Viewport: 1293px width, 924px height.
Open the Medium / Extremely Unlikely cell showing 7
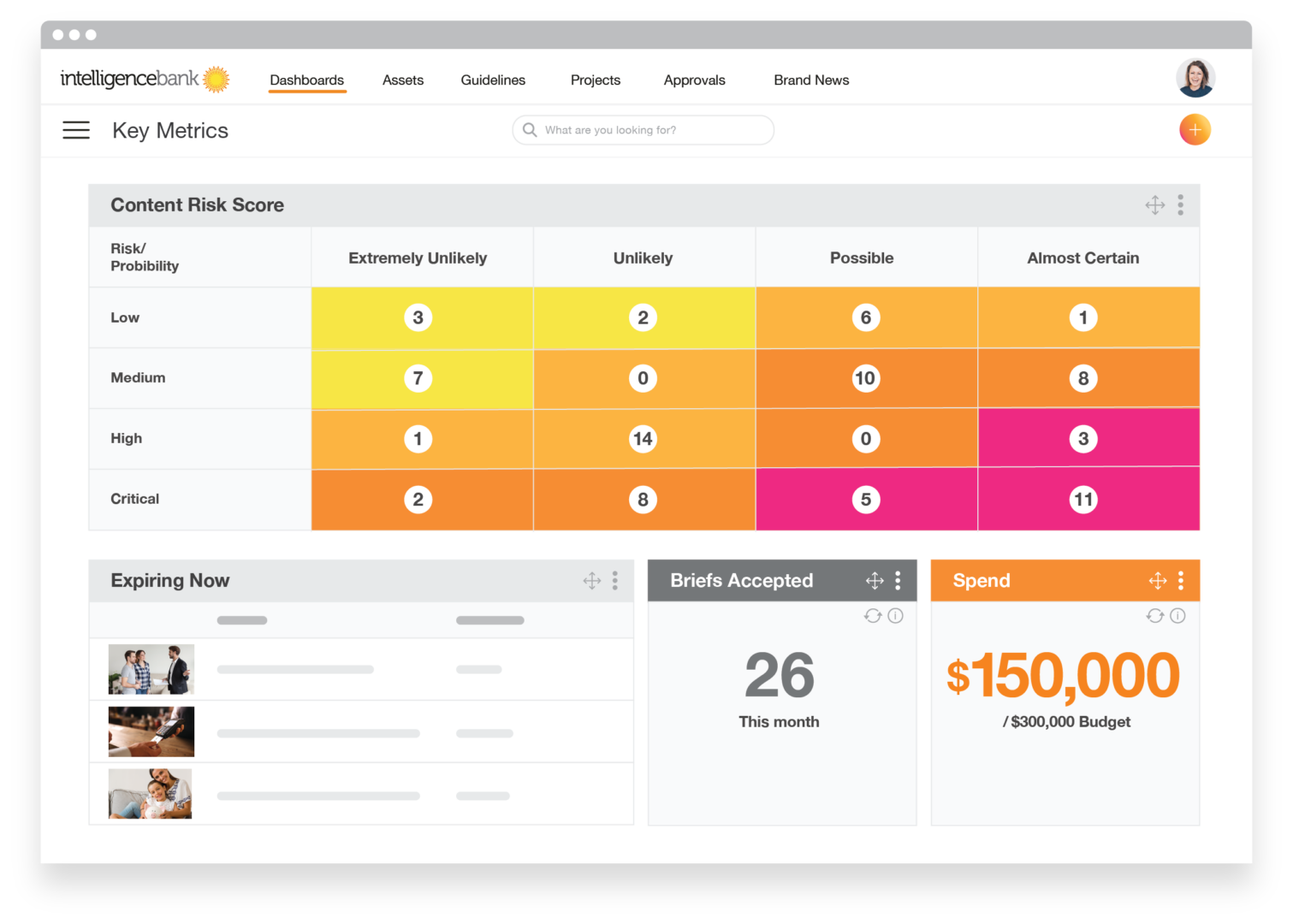[x=422, y=378]
